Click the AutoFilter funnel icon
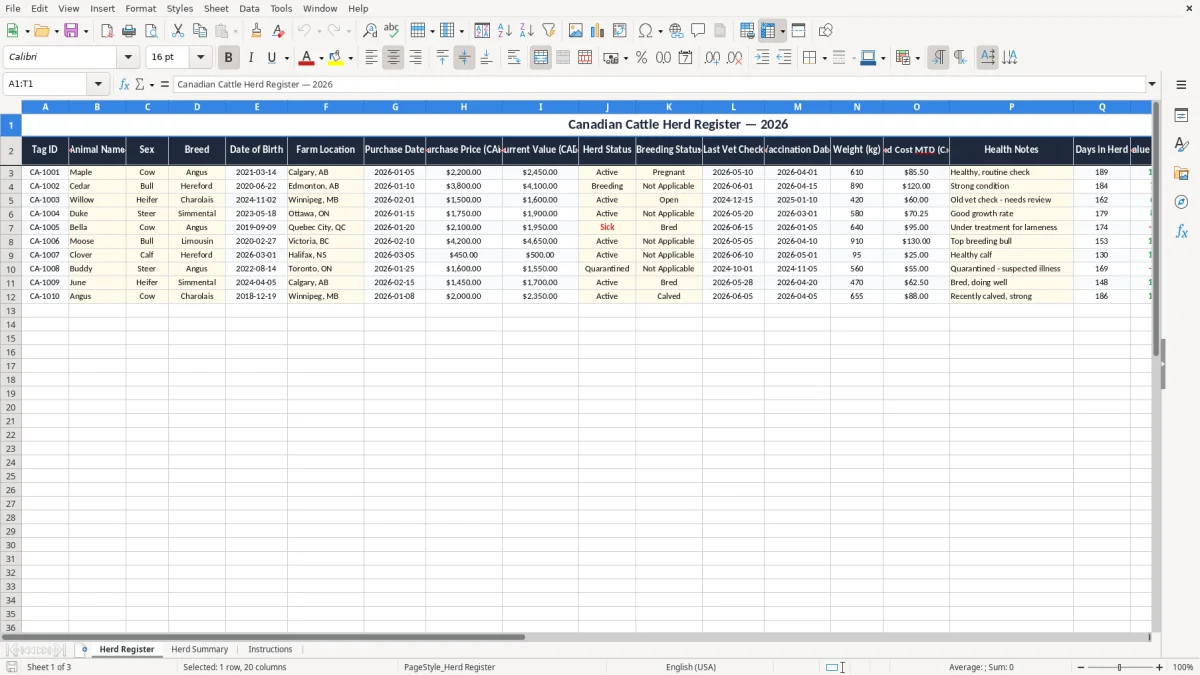Image resolution: width=1200 pixels, height=675 pixels. [548, 31]
